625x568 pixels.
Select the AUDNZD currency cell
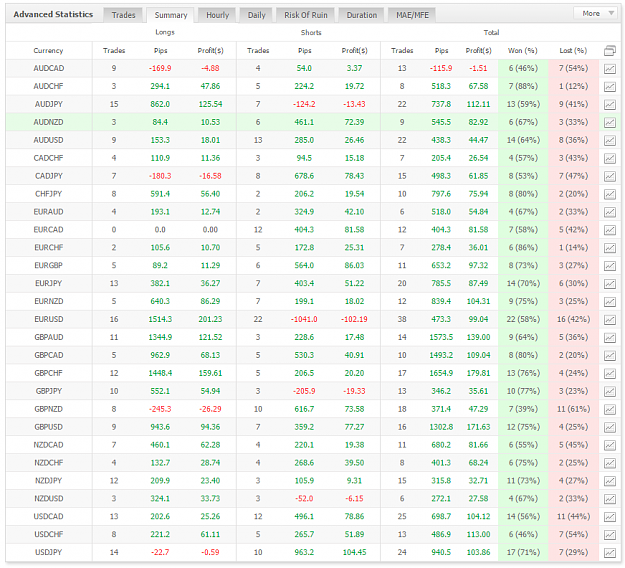(x=49, y=122)
